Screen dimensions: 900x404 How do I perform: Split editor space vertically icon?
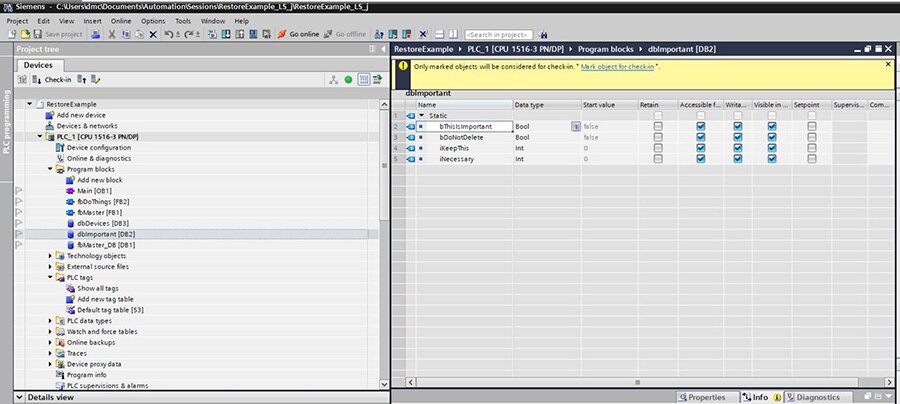click(453, 34)
